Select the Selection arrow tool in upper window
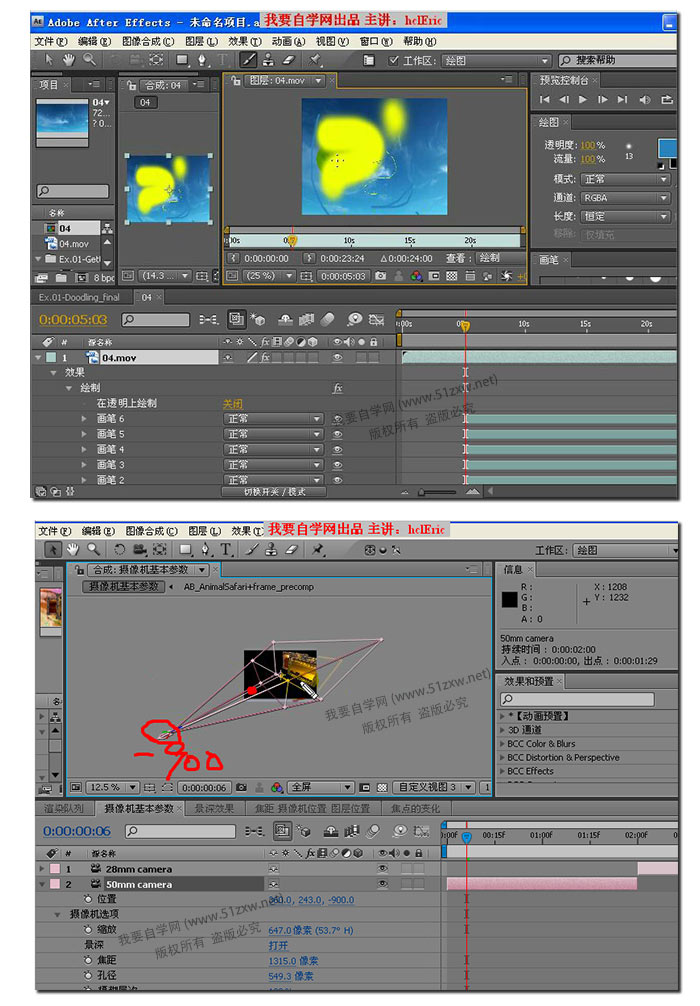 tap(49, 60)
